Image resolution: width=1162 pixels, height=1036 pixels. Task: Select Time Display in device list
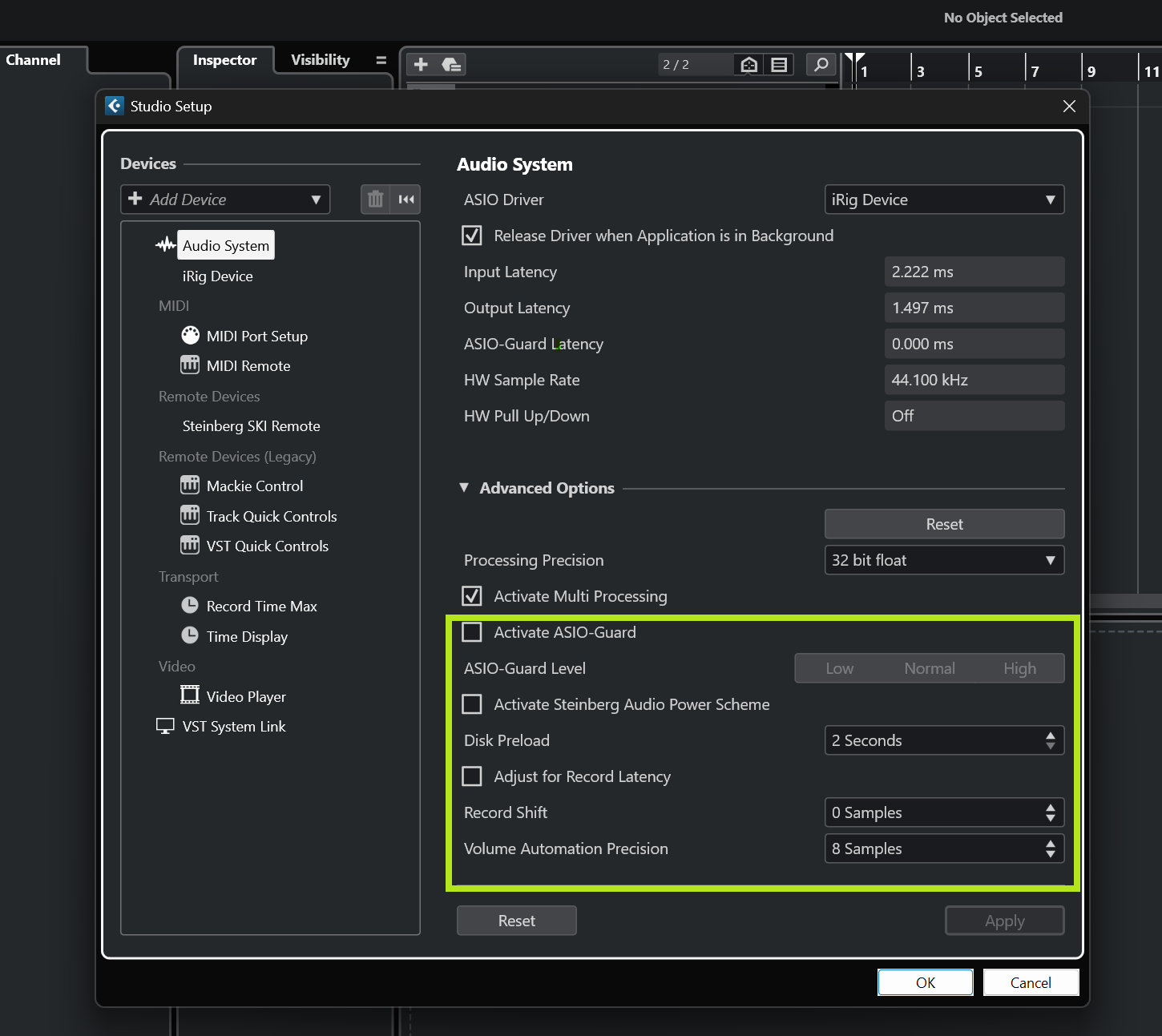point(247,636)
